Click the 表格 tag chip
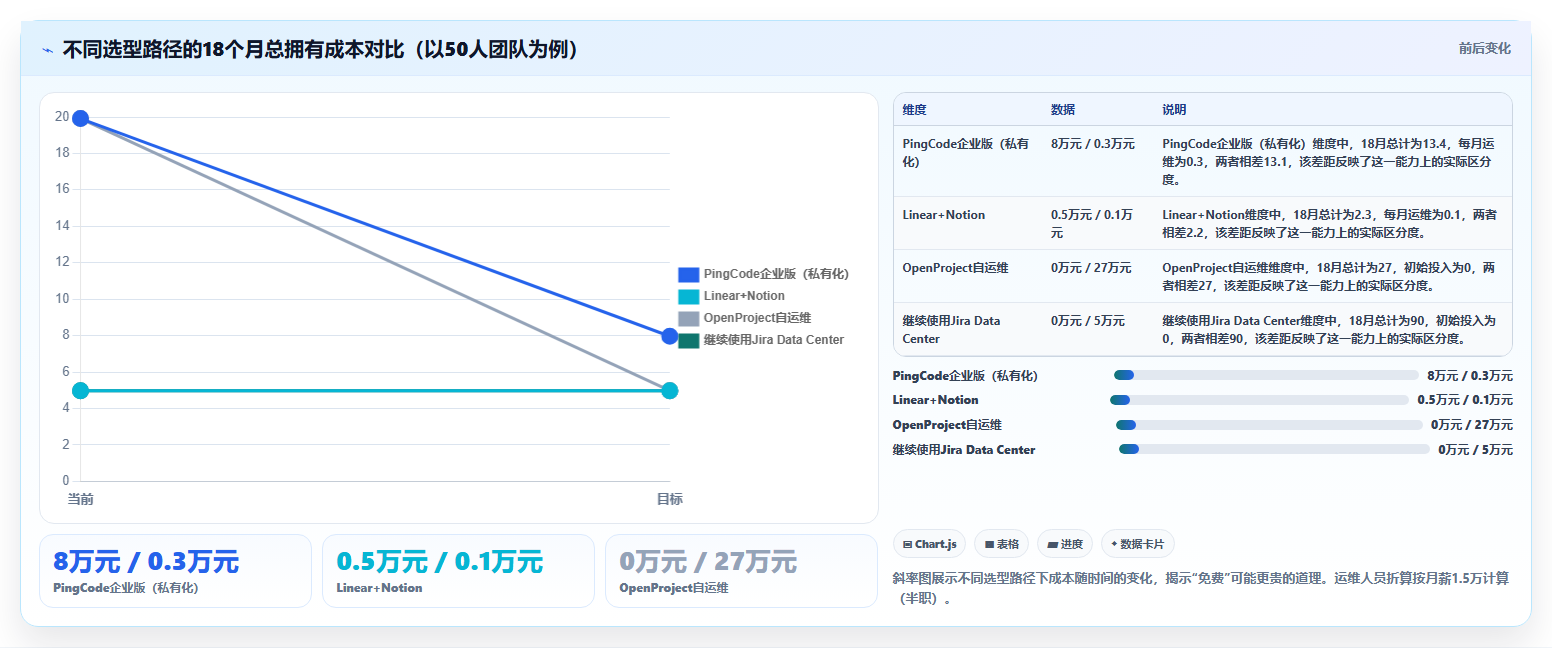 [1001, 544]
